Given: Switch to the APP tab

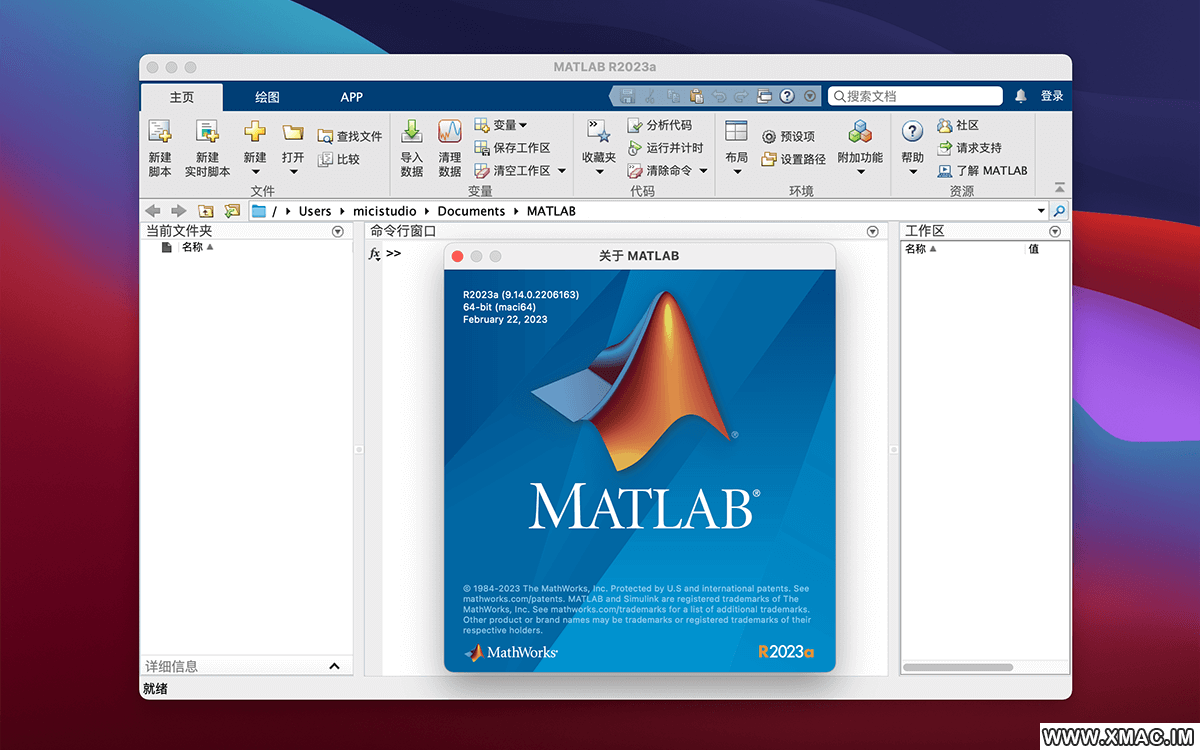Looking at the screenshot, I should [351, 97].
